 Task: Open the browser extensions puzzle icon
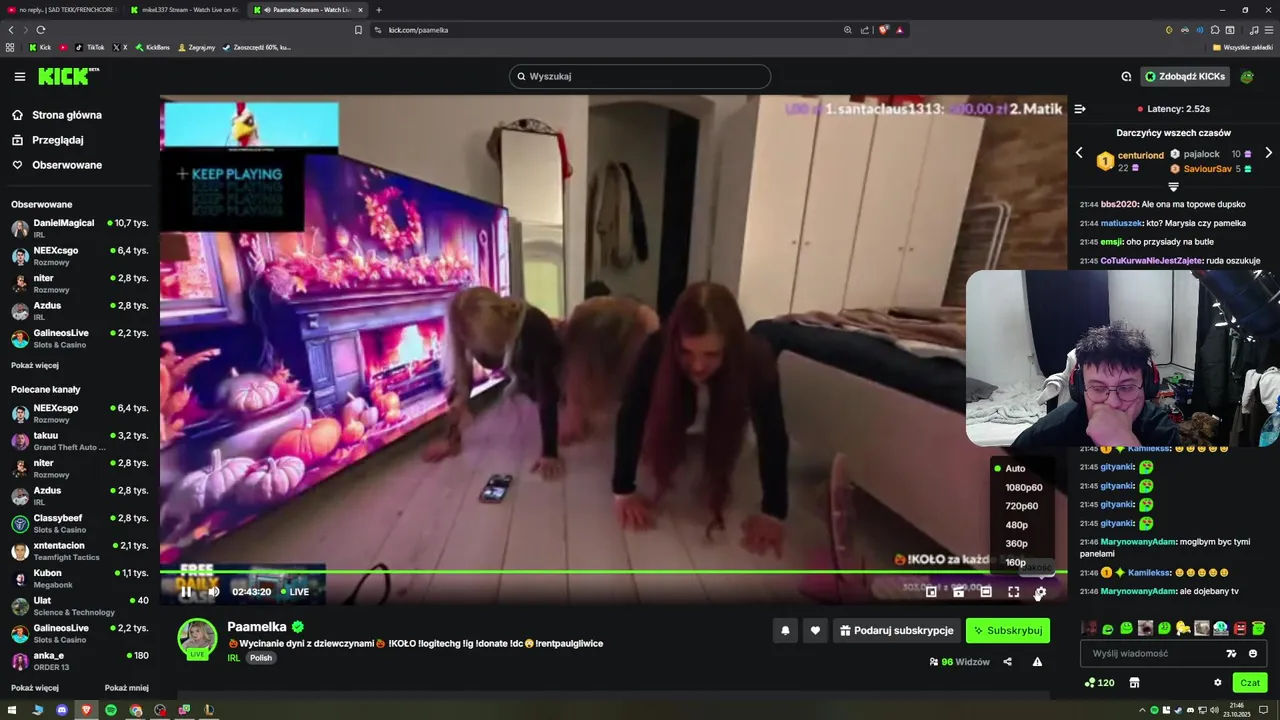click(x=1215, y=30)
